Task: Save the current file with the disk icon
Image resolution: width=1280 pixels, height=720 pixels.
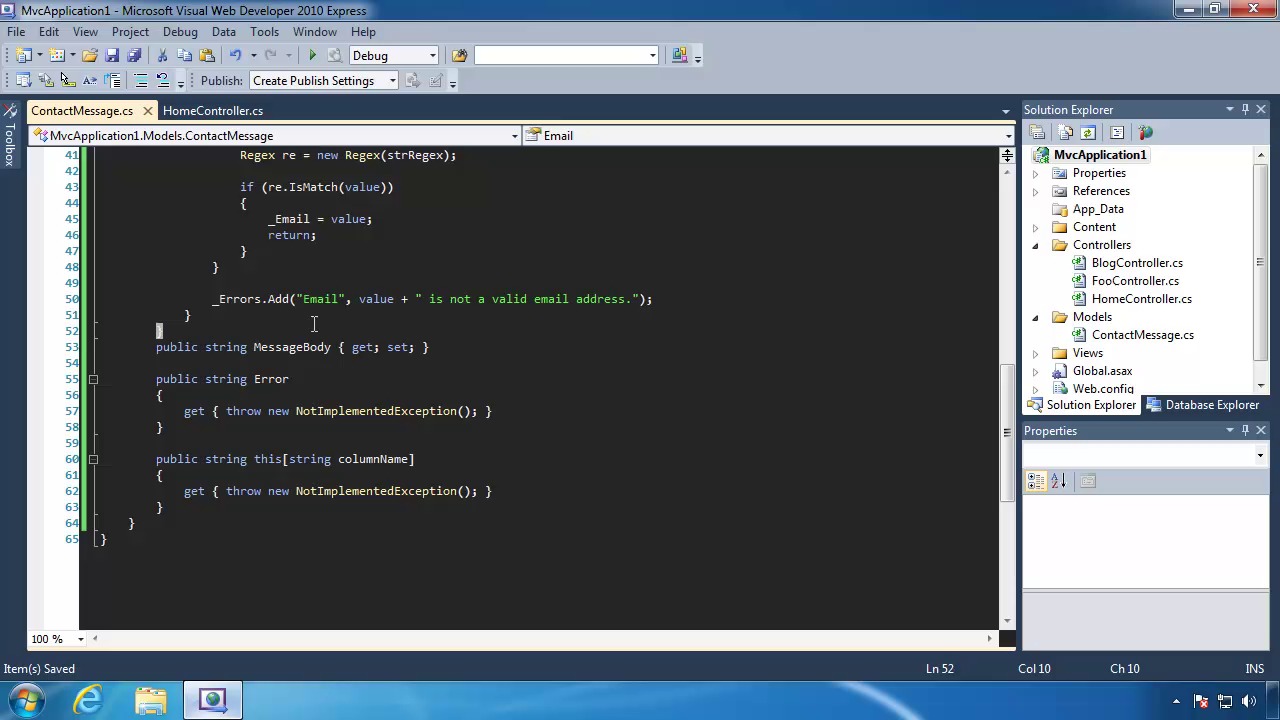Action: (112, 55)
